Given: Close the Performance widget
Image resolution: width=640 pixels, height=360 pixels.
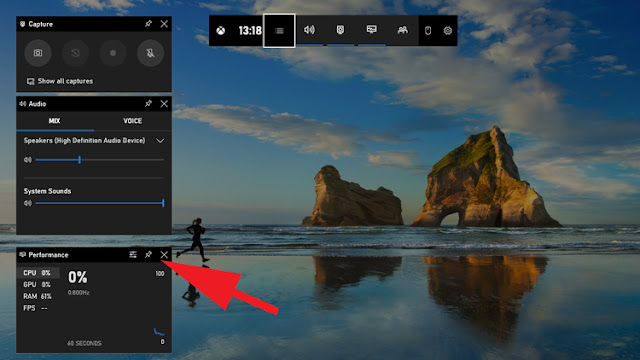Looking at the screenshot, I should point(164,255).
